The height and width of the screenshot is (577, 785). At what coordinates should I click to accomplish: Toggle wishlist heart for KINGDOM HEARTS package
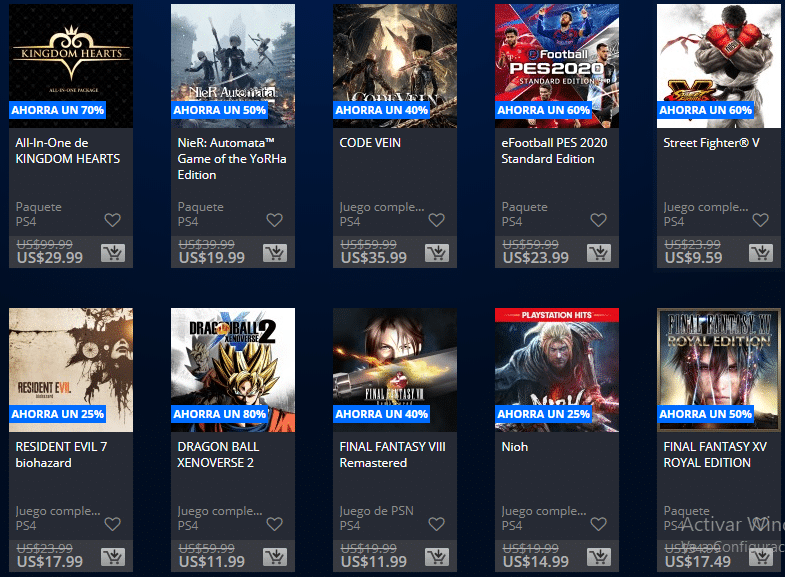pos(113,220)
